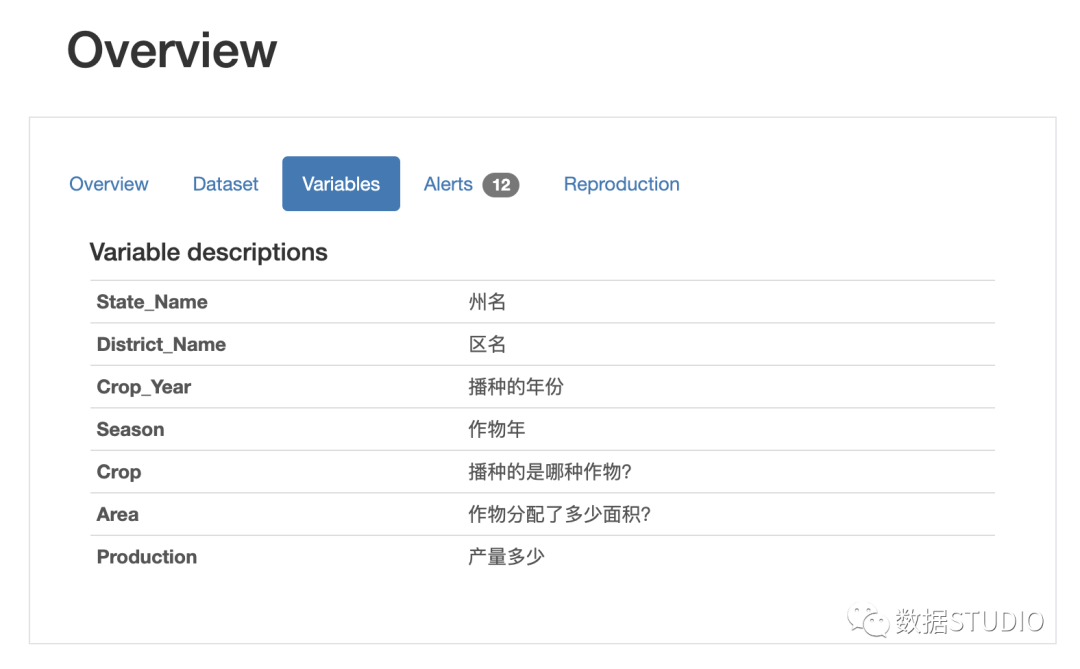
Task: Click the Crop variable name cell
Action: (118, 472)
